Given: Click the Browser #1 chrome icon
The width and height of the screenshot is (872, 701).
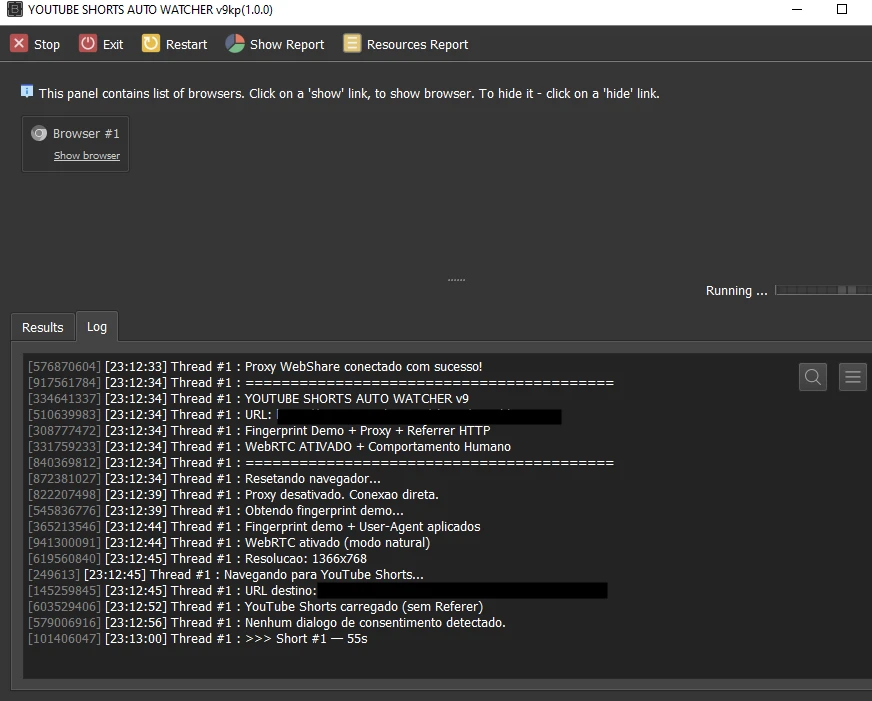Looking at the screenshot, I should (x=39, y=133).
